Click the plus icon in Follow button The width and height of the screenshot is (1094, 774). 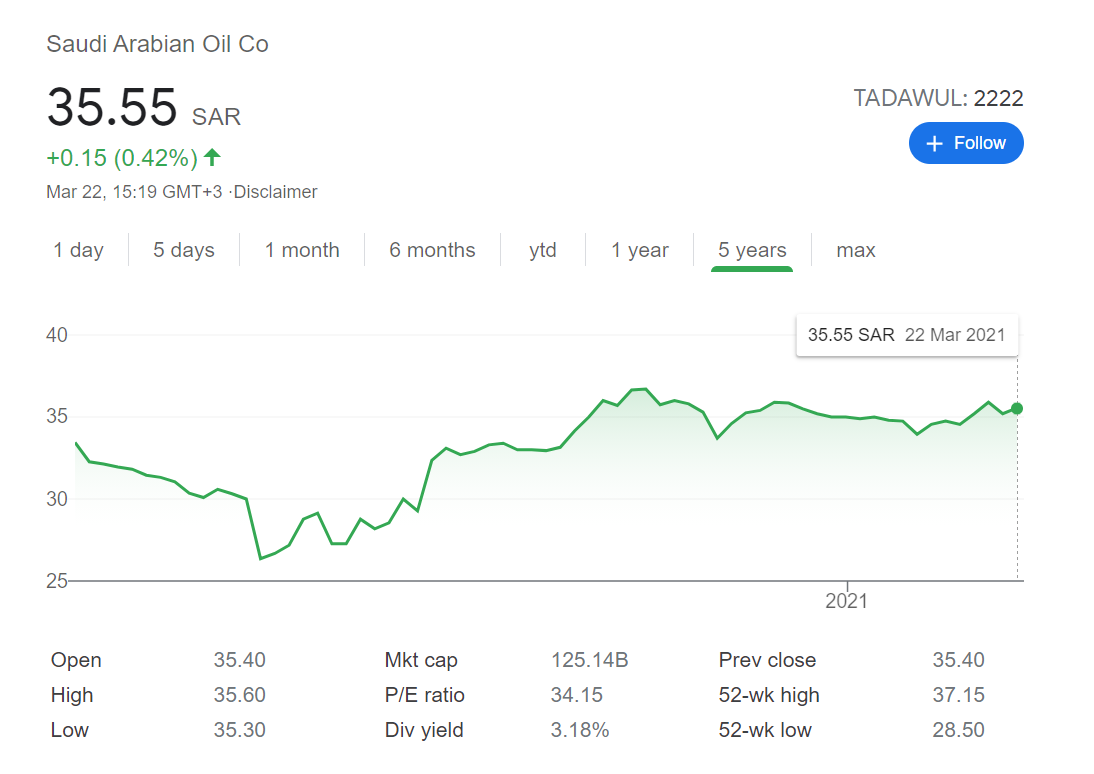tap(935, 144)
